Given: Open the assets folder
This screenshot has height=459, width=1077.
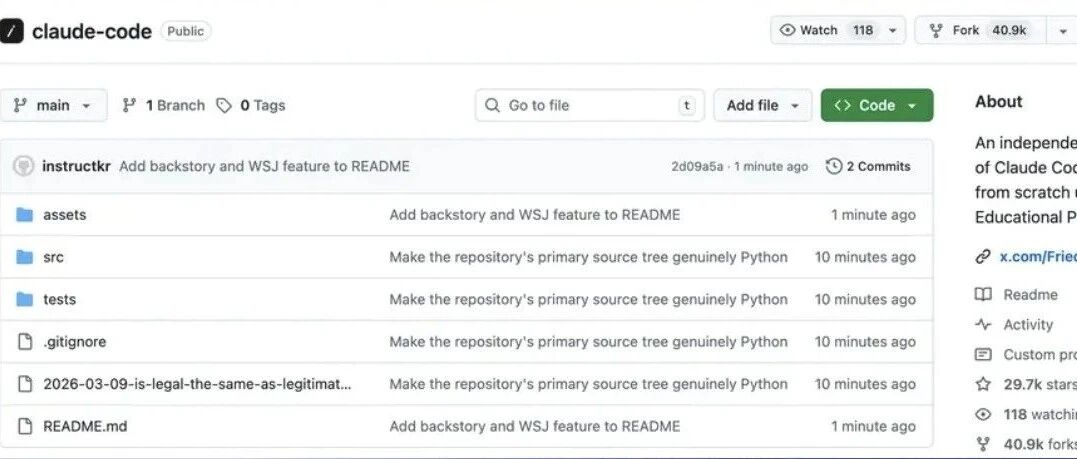Looking at the screenshot, I should tap(65, 215).
